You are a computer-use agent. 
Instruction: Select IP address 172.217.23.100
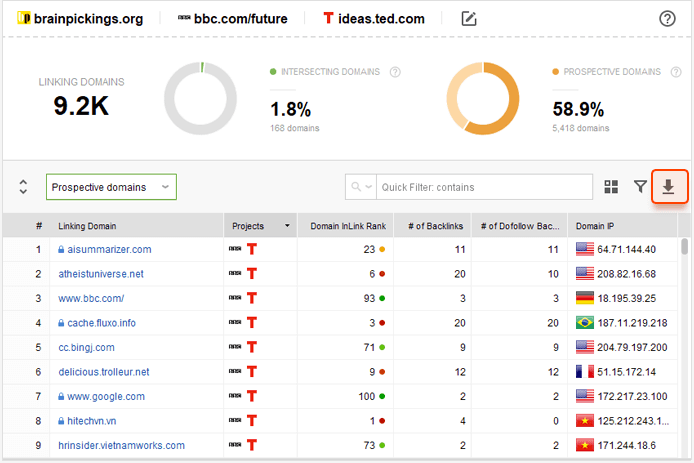pyautogui.click(x=632, y=397)
